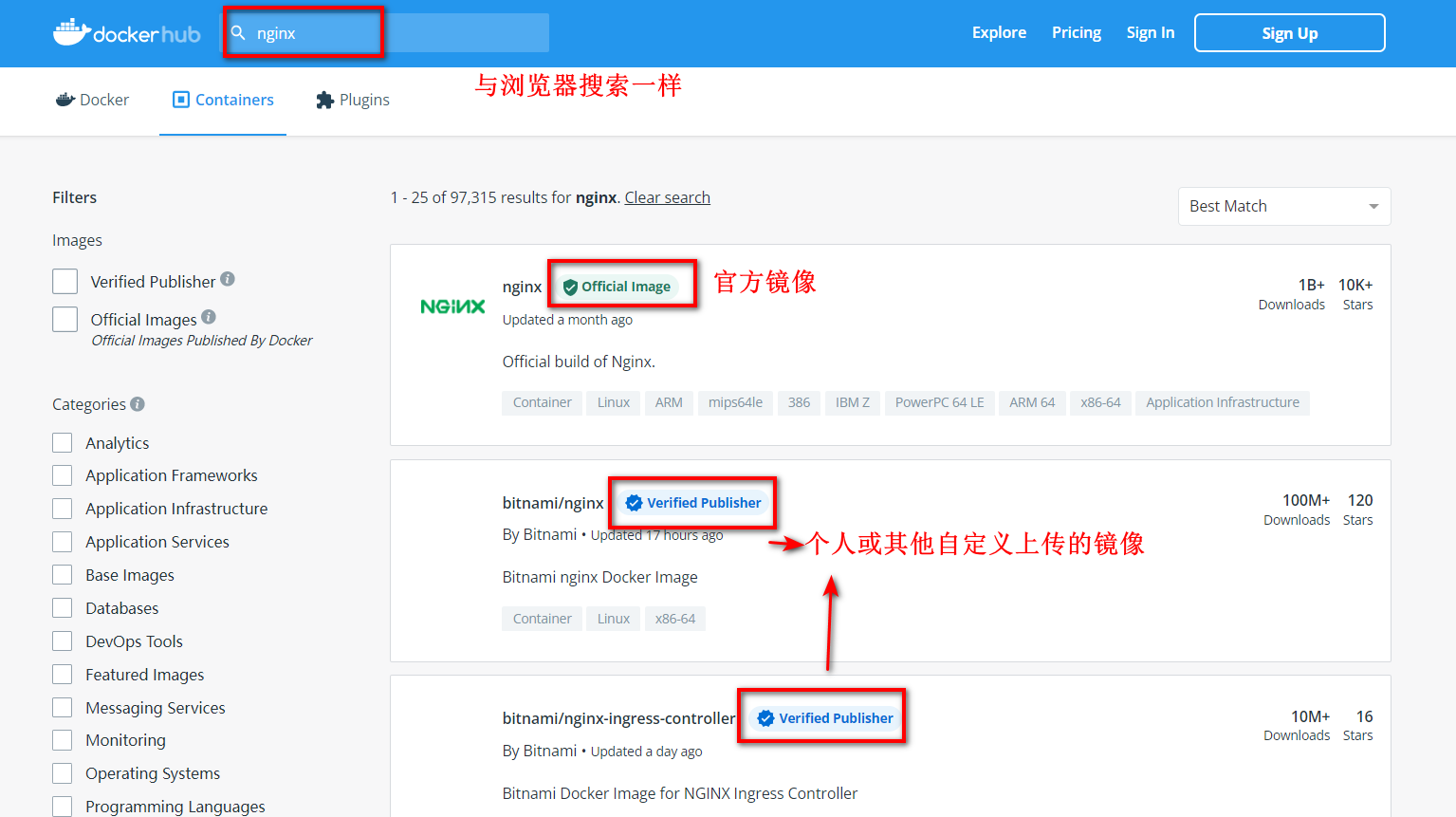Check the Application Infrastructure category filter
The width and height of the screenshot is (1456, 817).
coord(63,509)
